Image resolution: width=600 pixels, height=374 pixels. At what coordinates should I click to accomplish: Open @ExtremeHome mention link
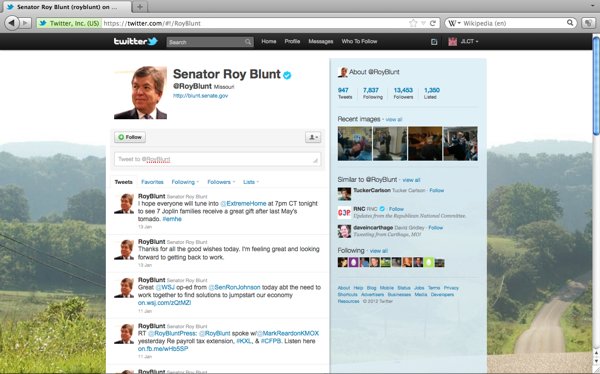pyautogui.click(x=243, y=204)
